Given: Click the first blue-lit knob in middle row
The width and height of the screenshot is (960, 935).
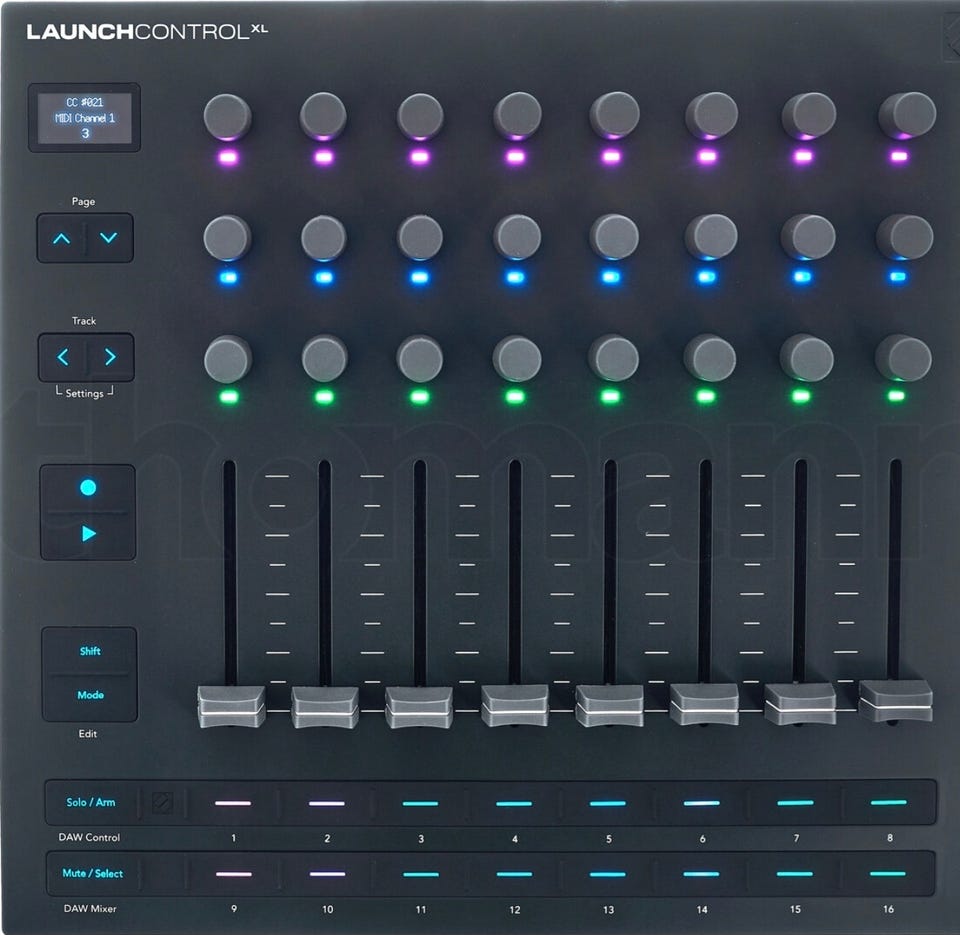Looking at the screenshot, I should 227,238.
